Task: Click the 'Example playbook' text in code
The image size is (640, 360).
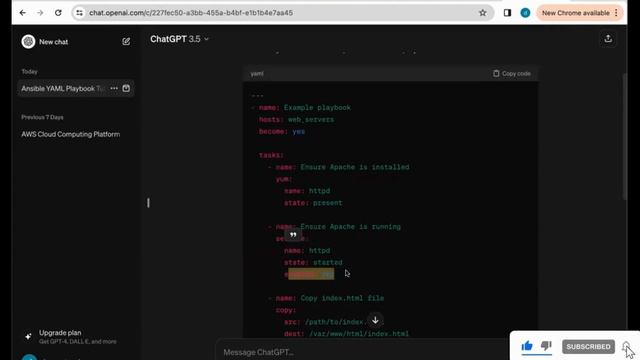Action: point(317,108)
